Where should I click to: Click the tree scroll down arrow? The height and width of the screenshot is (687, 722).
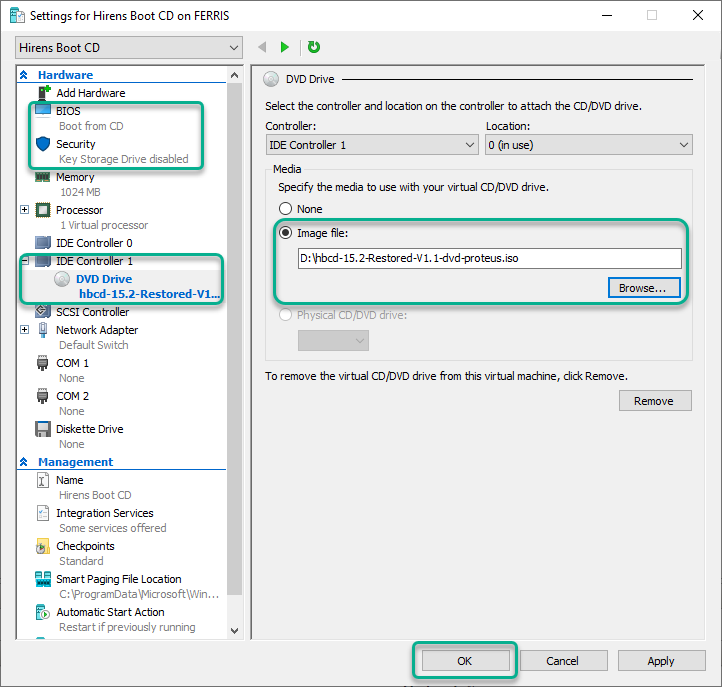click(234, 631)
